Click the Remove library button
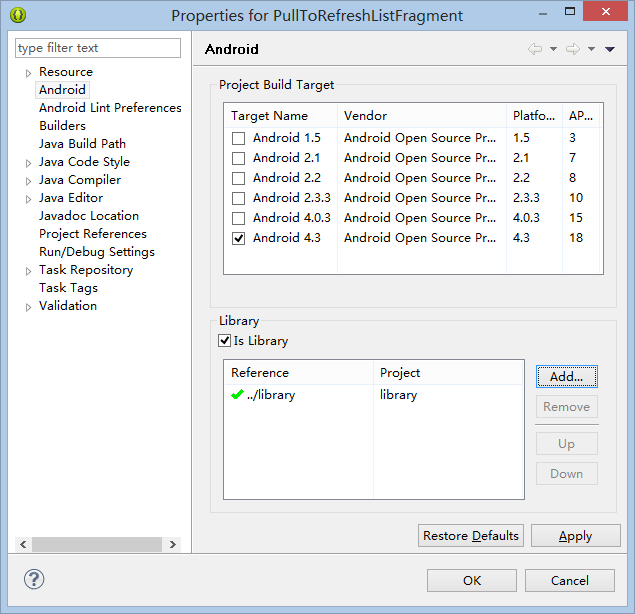 567,407
